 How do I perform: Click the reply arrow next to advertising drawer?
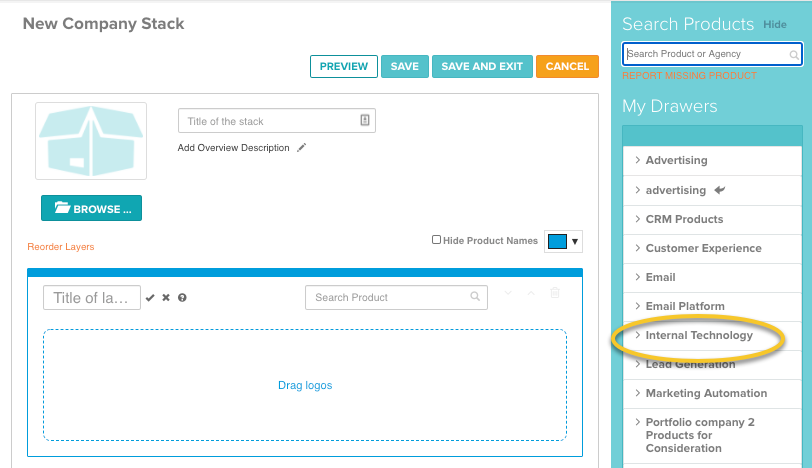click(x=719, y=190)
